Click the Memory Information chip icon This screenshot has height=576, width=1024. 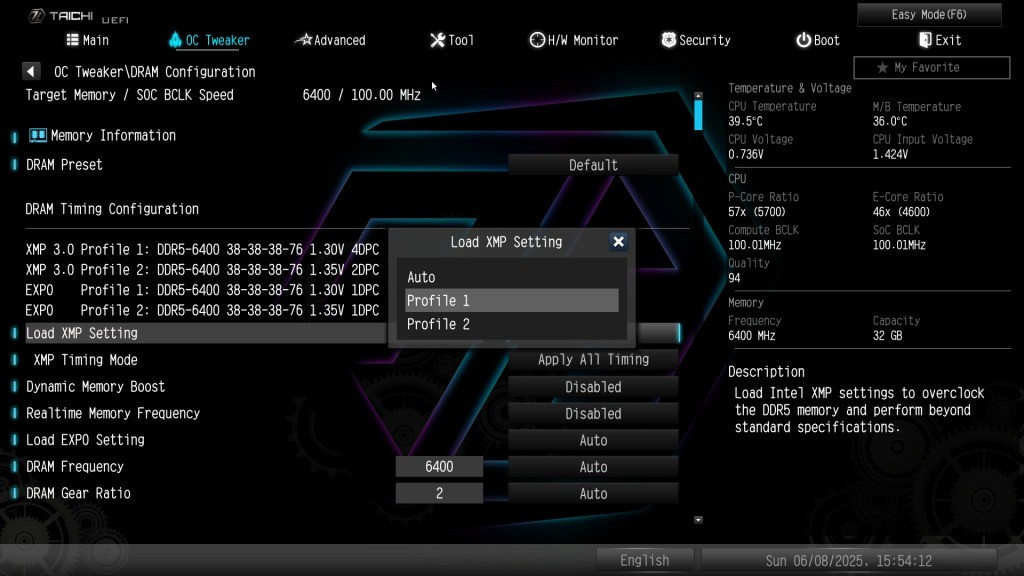click(38, 136)
